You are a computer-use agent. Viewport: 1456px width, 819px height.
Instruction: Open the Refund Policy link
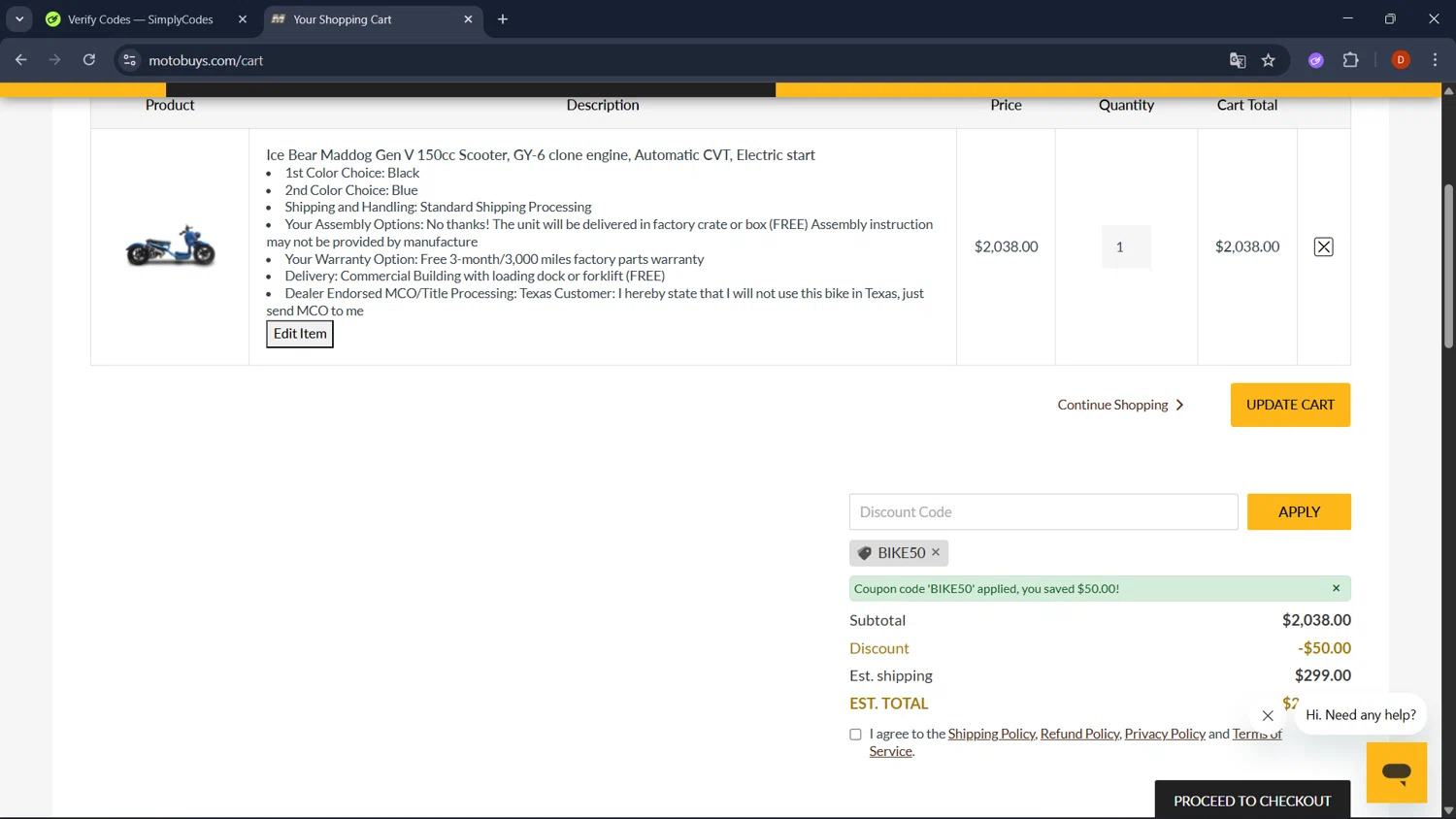(1079, 734)
